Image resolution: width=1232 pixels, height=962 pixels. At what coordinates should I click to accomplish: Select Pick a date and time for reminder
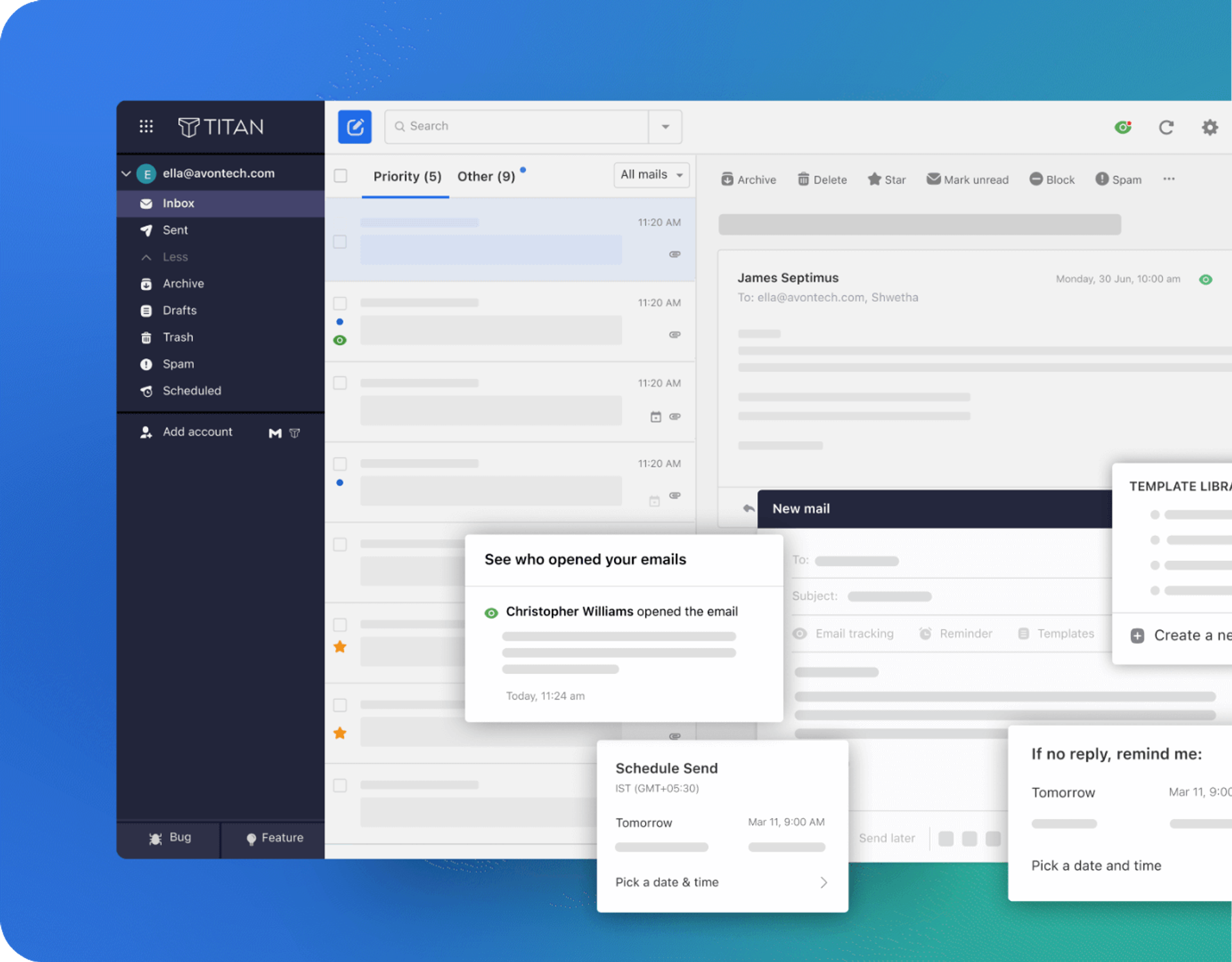(x=1096, y=866)
